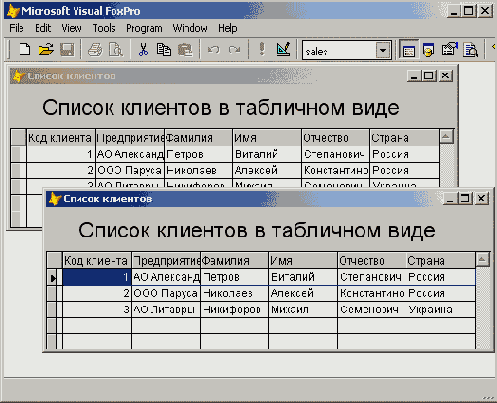Screen dimensions: 497x403
Task: Click the Modify Form toolbar icon
Action: [x=284, y=49]
